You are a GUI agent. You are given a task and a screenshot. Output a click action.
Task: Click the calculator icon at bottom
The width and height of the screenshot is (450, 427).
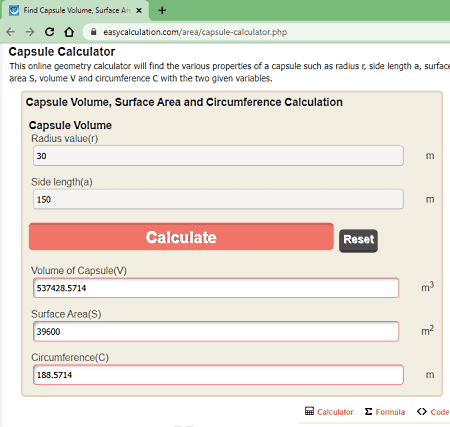(x=309, y=411)
